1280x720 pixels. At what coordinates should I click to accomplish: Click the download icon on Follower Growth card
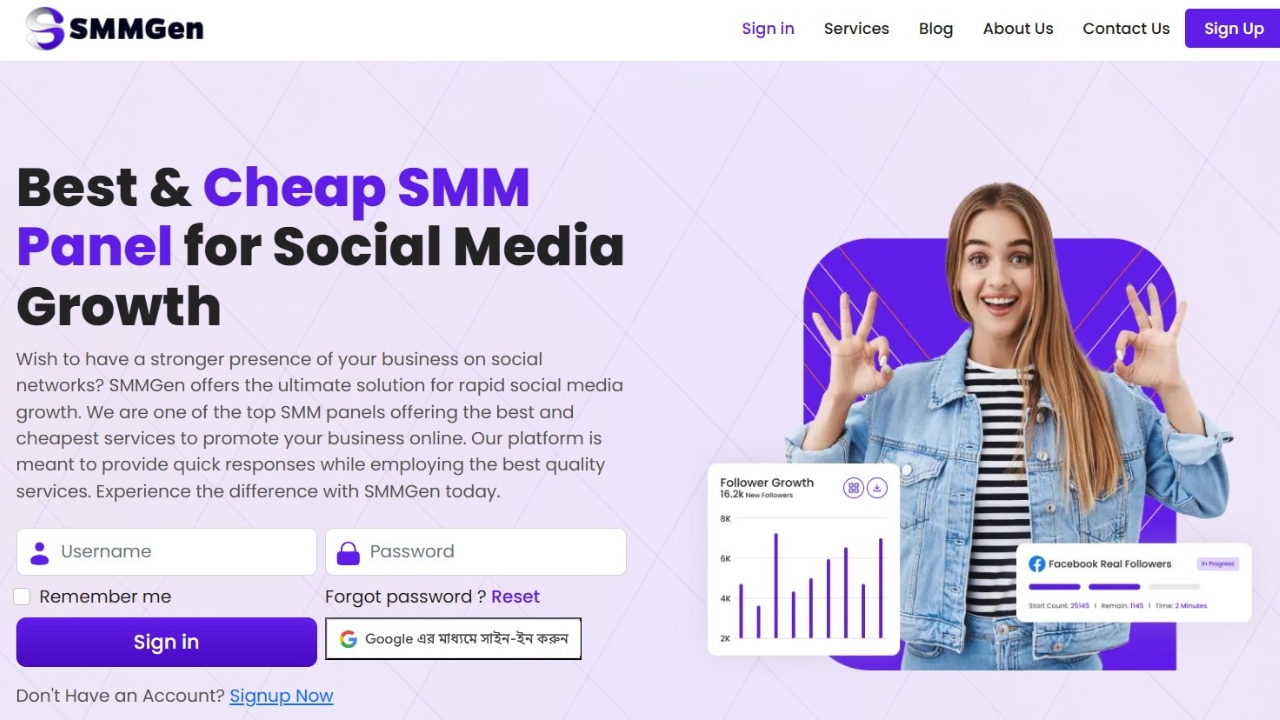(877, 488)
